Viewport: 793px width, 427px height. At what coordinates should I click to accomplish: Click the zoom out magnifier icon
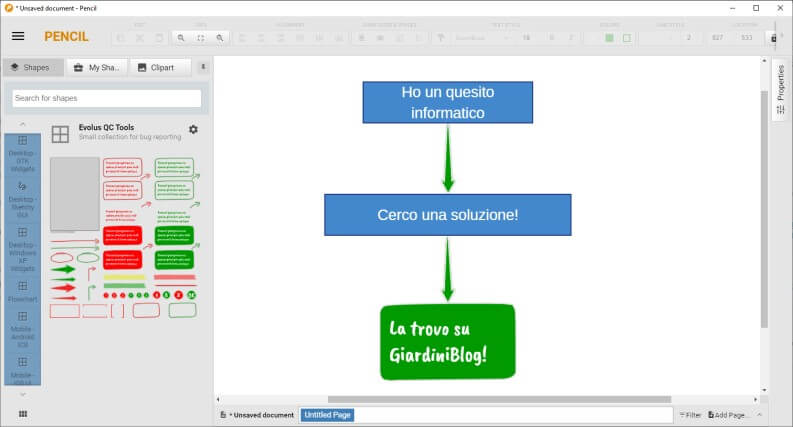(220, 38)
